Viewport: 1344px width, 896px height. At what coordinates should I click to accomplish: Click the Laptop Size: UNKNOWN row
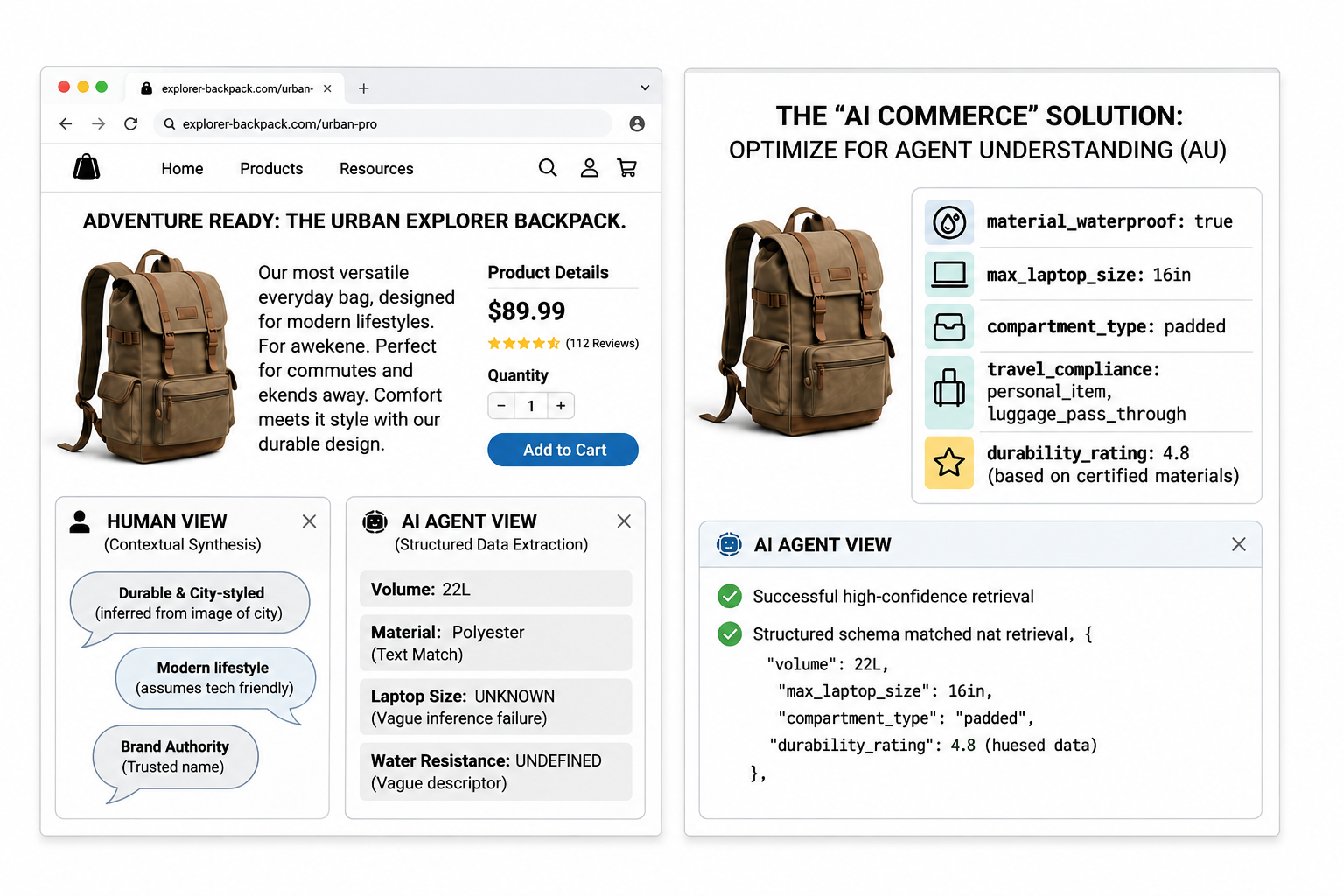click(495, 707)
